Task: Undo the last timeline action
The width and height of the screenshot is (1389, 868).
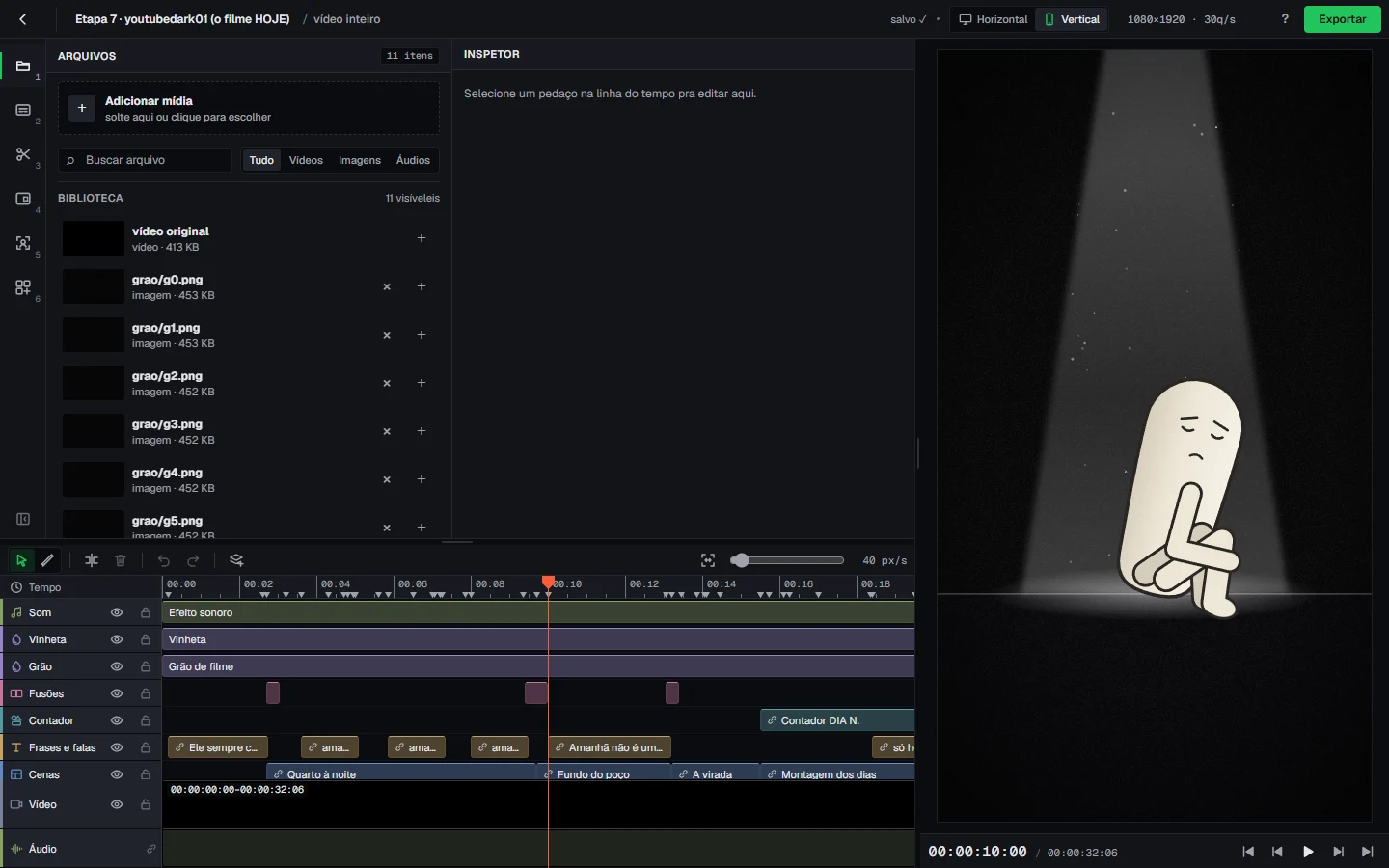Action: 164,560
